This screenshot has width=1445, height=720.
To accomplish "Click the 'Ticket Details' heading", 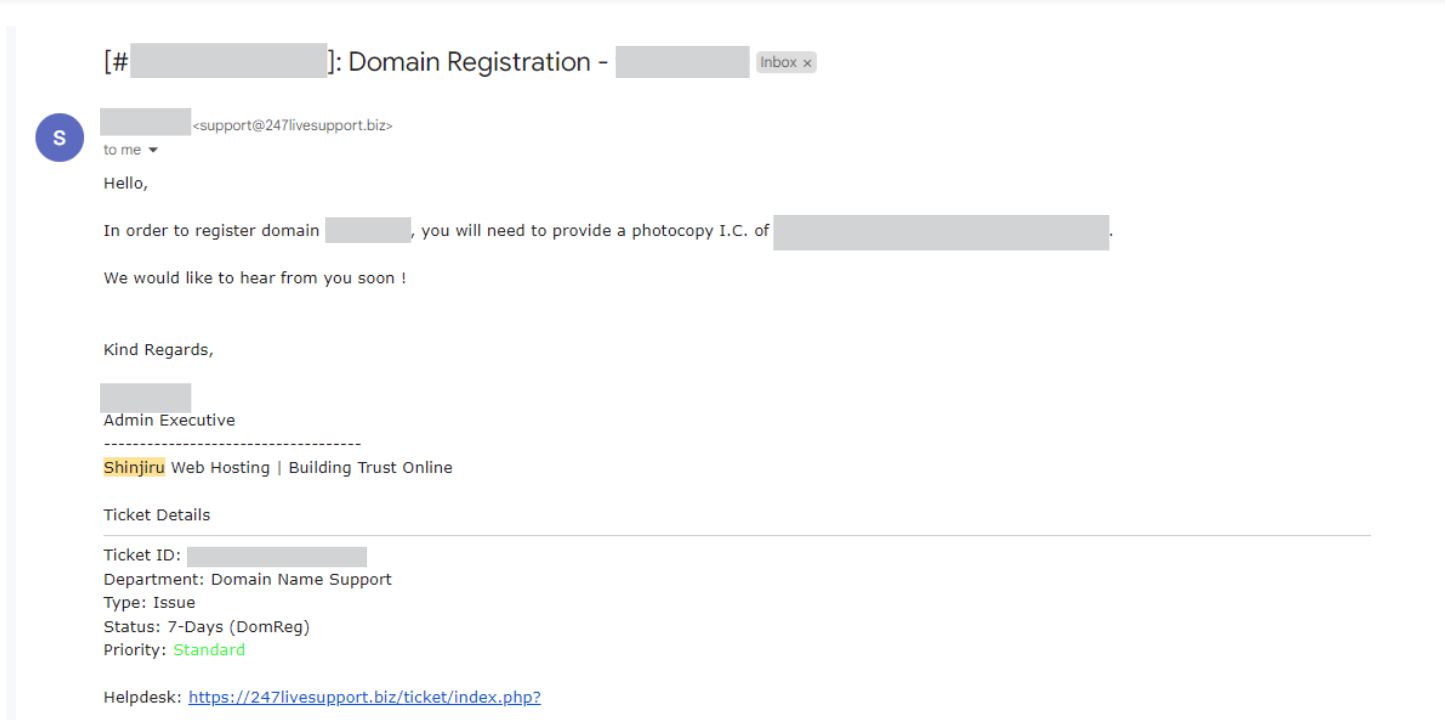I will [157, 515].
